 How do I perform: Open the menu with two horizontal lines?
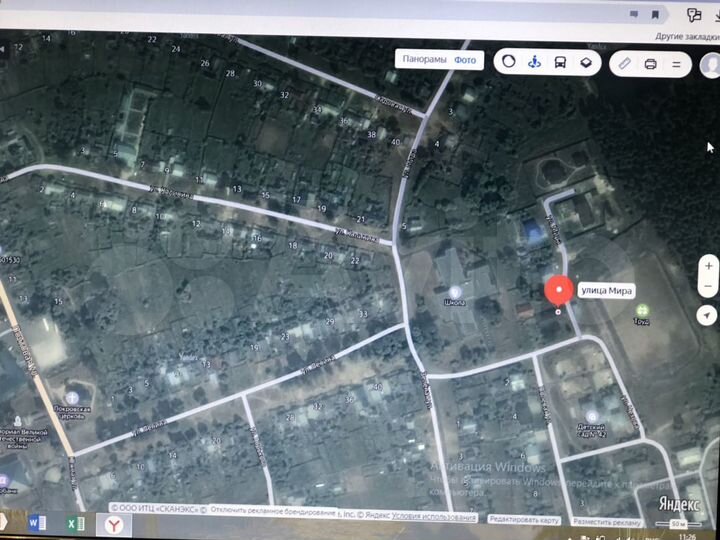(676, 65)
